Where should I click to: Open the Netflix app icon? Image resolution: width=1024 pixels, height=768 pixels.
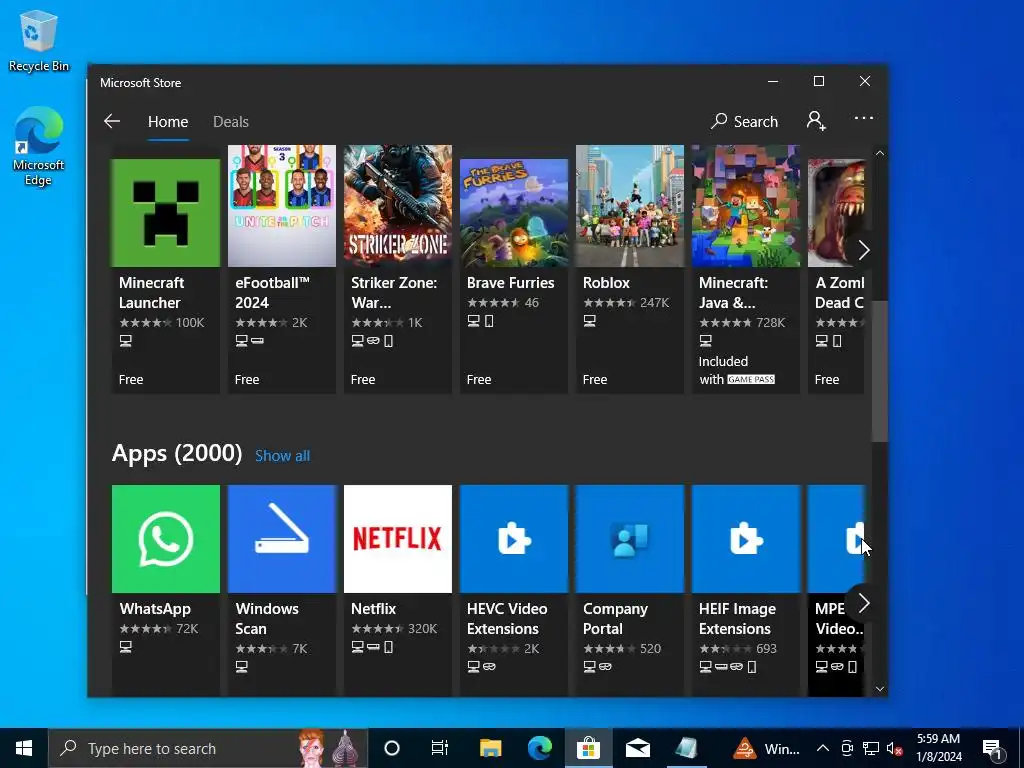click(398, 539)
